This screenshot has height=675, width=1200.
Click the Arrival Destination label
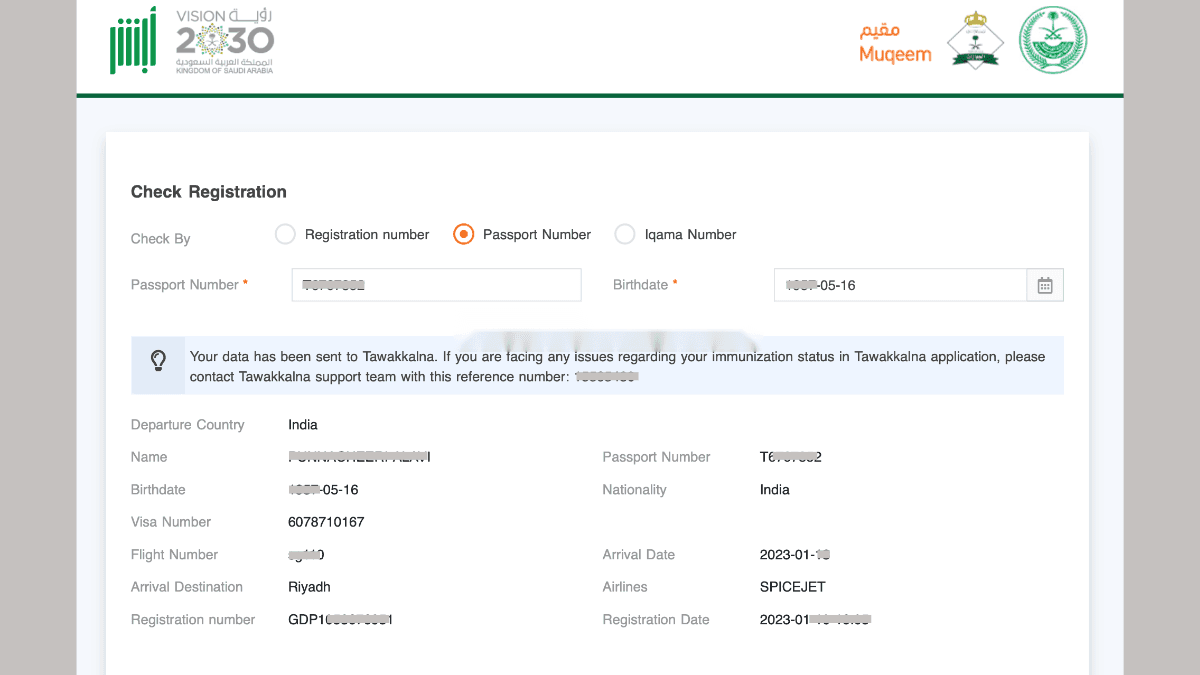pos(187,587)
